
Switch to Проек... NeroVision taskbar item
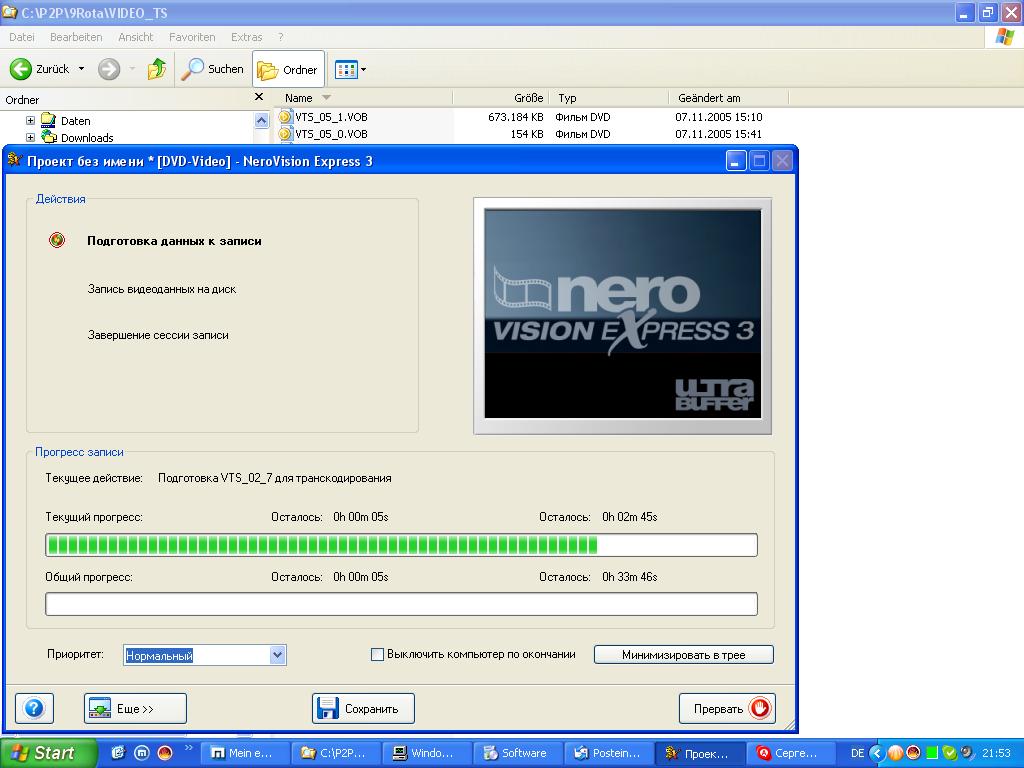pos(697,753)
